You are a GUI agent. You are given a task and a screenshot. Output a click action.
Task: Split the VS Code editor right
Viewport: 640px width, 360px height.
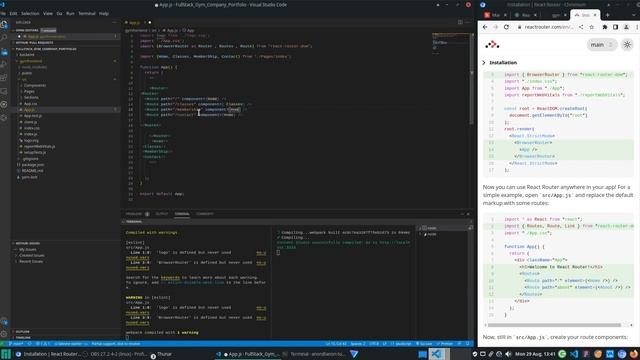[460, 22]
